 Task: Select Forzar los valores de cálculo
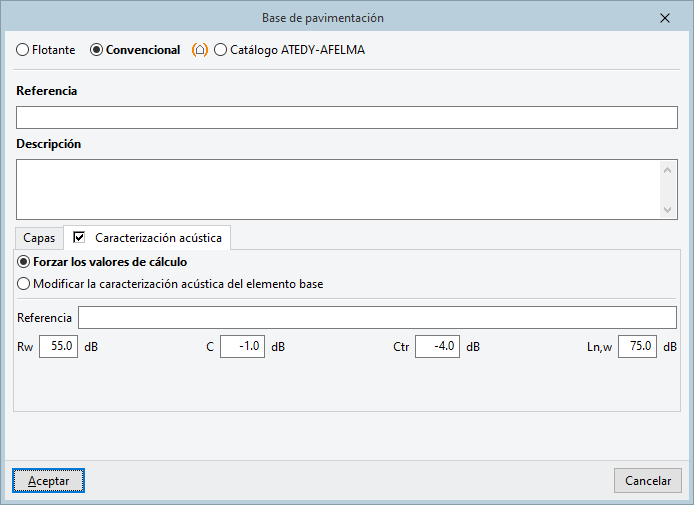[x=25, y=262]
